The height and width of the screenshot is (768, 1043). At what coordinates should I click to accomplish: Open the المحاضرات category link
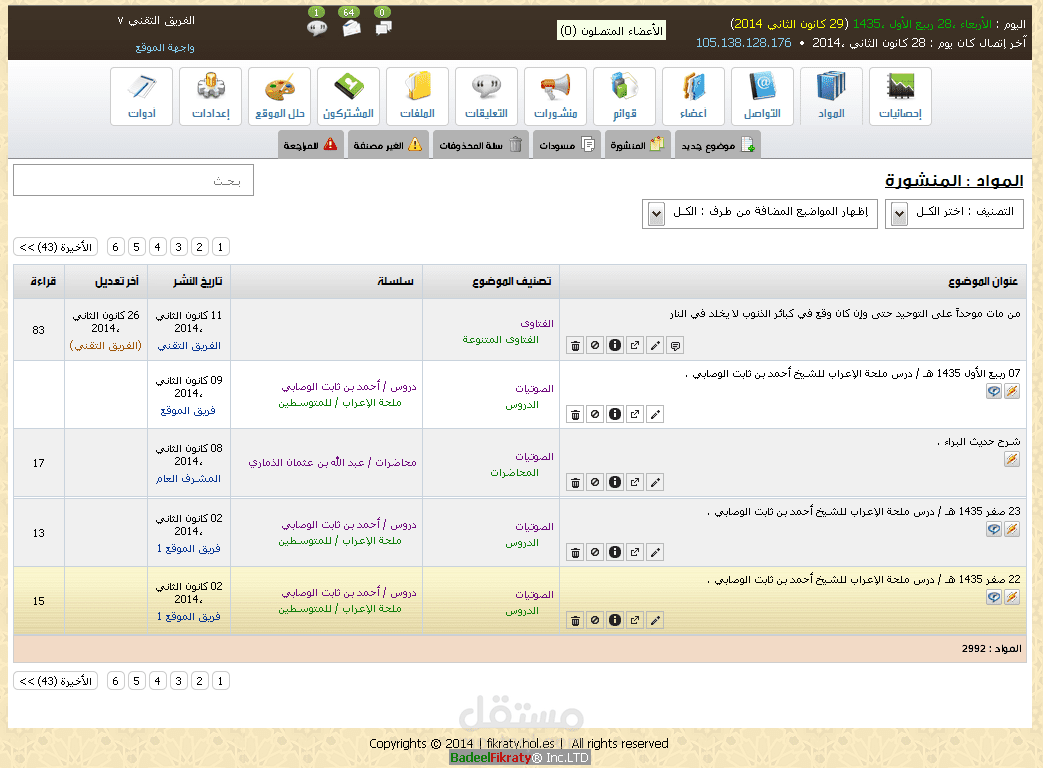point(514,473)
